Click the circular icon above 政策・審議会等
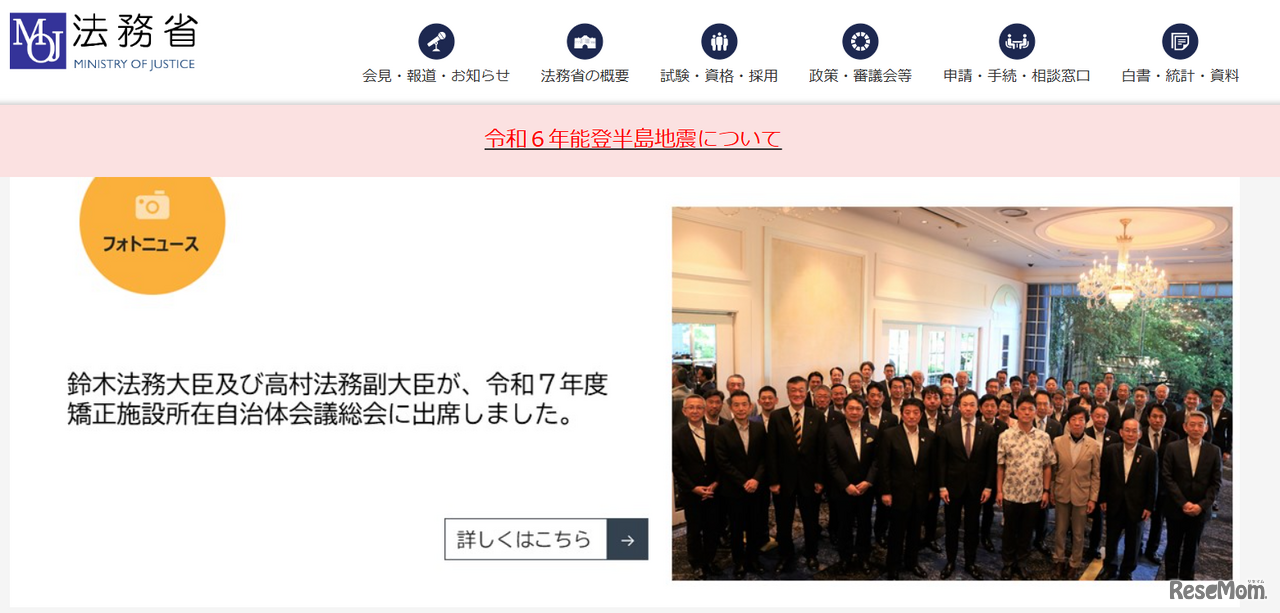This screenshot has height=613, width=1280. coord(860,42)
